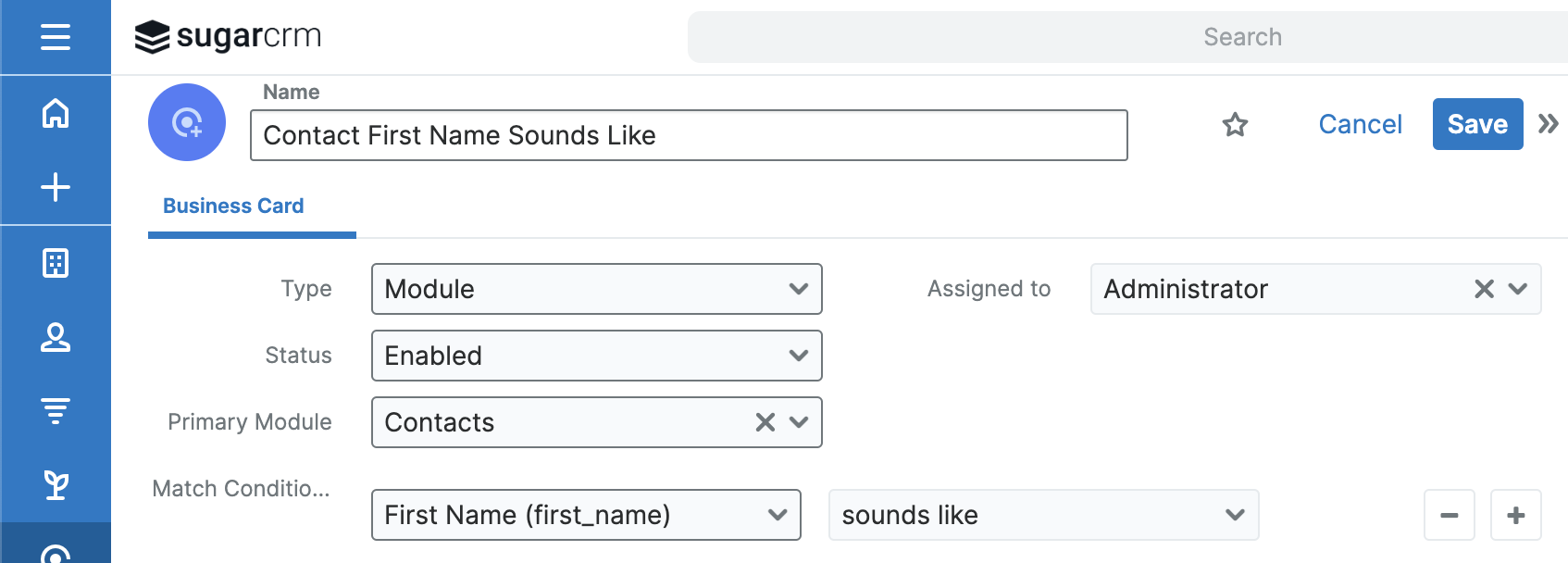Open the hamburger navigation menu
Screen dimensions: 1568x563
[x=56, y=37]
